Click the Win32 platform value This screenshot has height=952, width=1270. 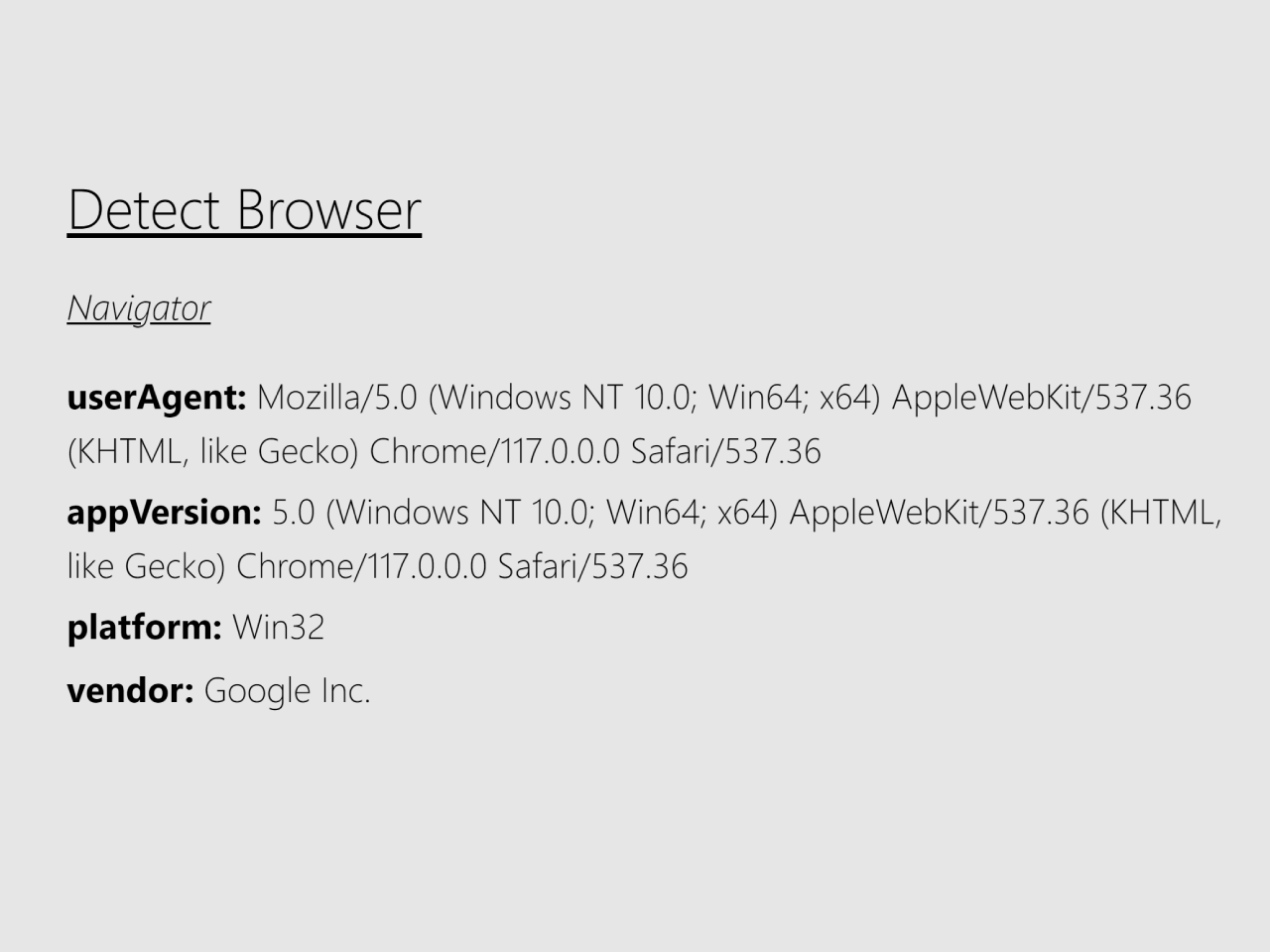278,628
